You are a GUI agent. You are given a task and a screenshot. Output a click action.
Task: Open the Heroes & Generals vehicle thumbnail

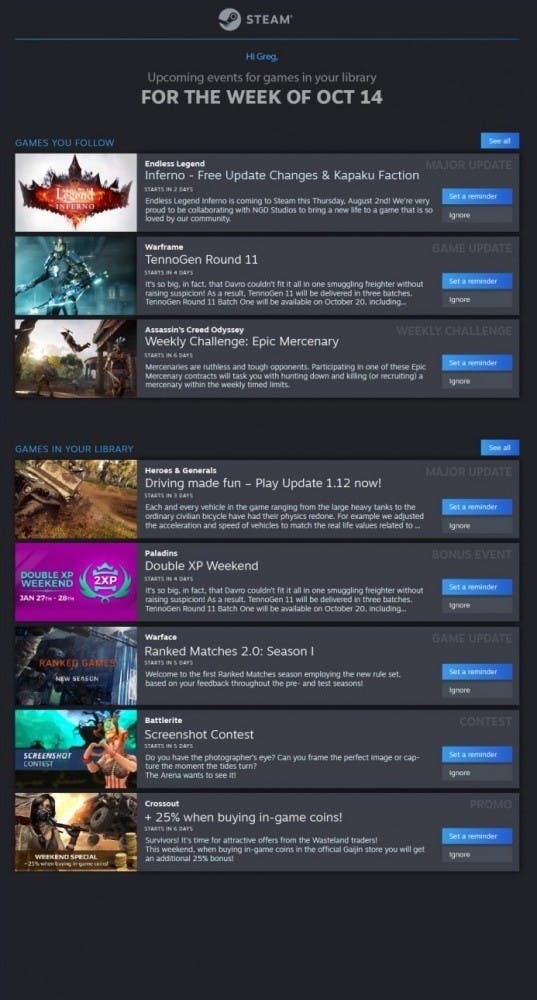[x=76, y=499]
